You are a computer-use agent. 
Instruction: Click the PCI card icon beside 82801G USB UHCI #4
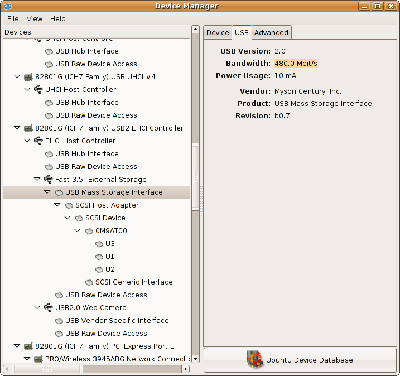[x=29, y=77]
